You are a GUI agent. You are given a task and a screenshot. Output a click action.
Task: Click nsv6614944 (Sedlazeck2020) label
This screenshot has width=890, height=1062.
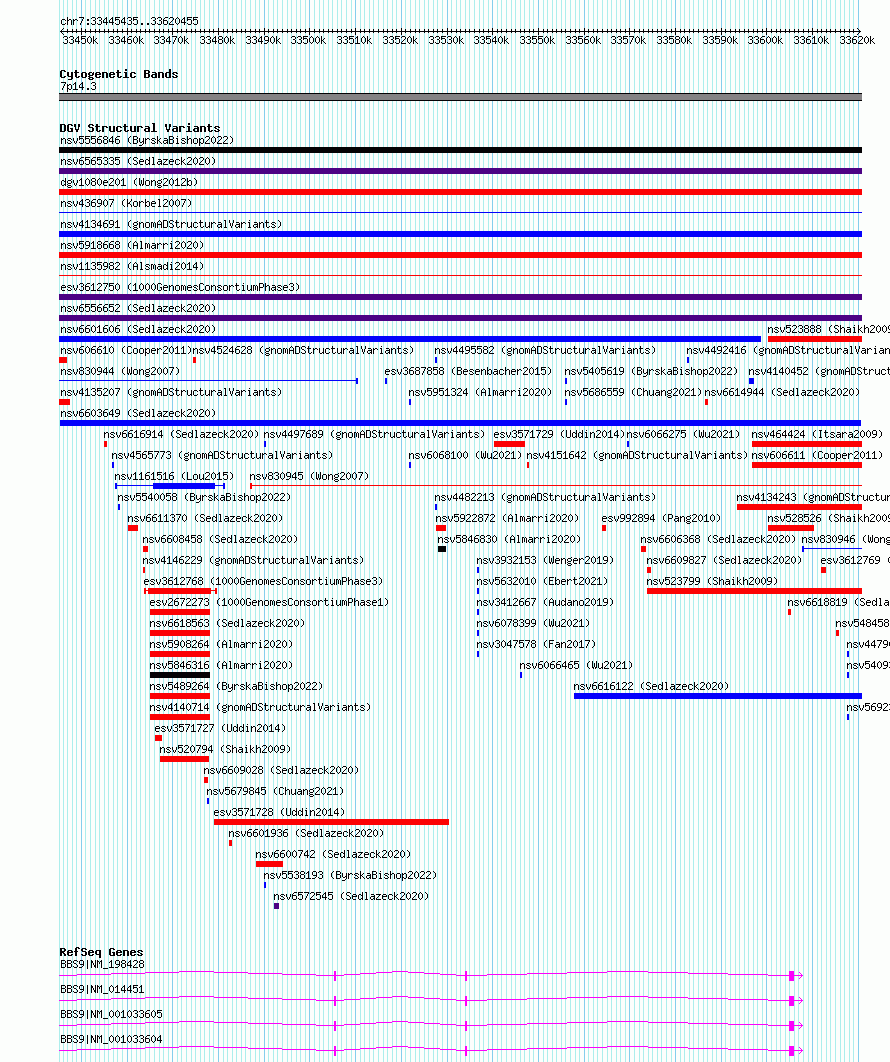782,392
